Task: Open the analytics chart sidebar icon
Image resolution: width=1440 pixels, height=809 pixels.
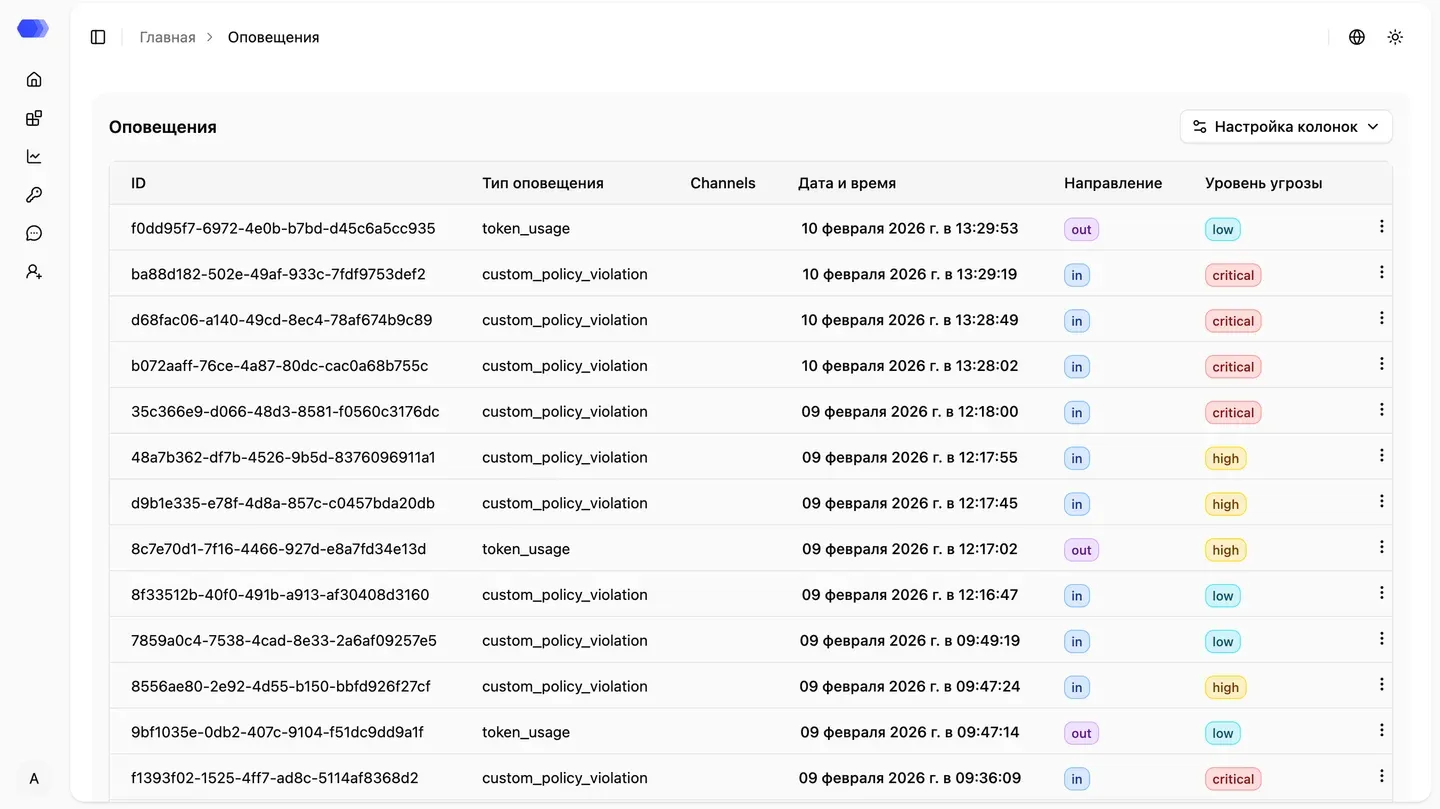Action: 34,156
